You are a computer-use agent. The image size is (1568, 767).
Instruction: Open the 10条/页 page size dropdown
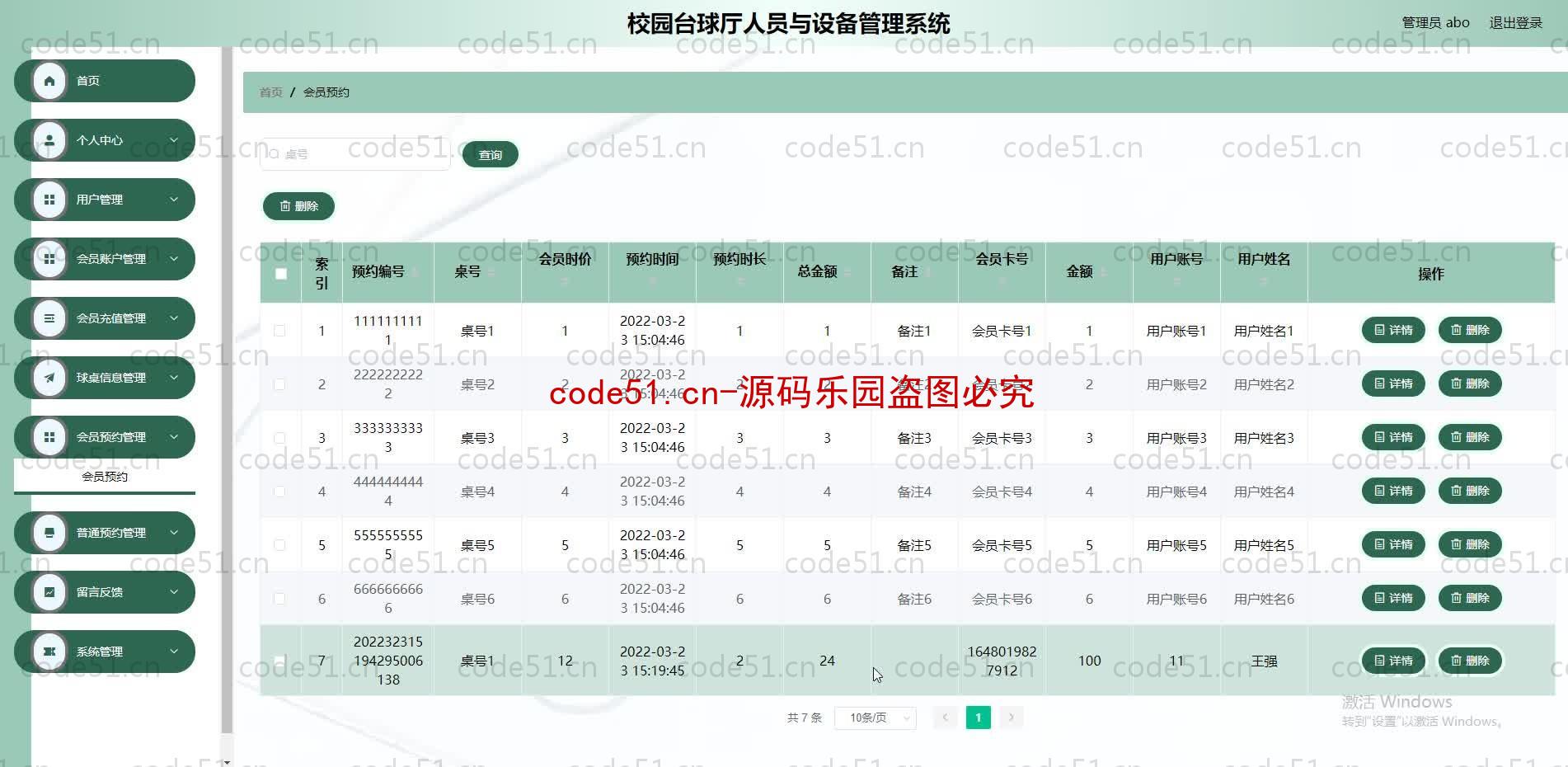pyautogui.click(x=876, y=718)
